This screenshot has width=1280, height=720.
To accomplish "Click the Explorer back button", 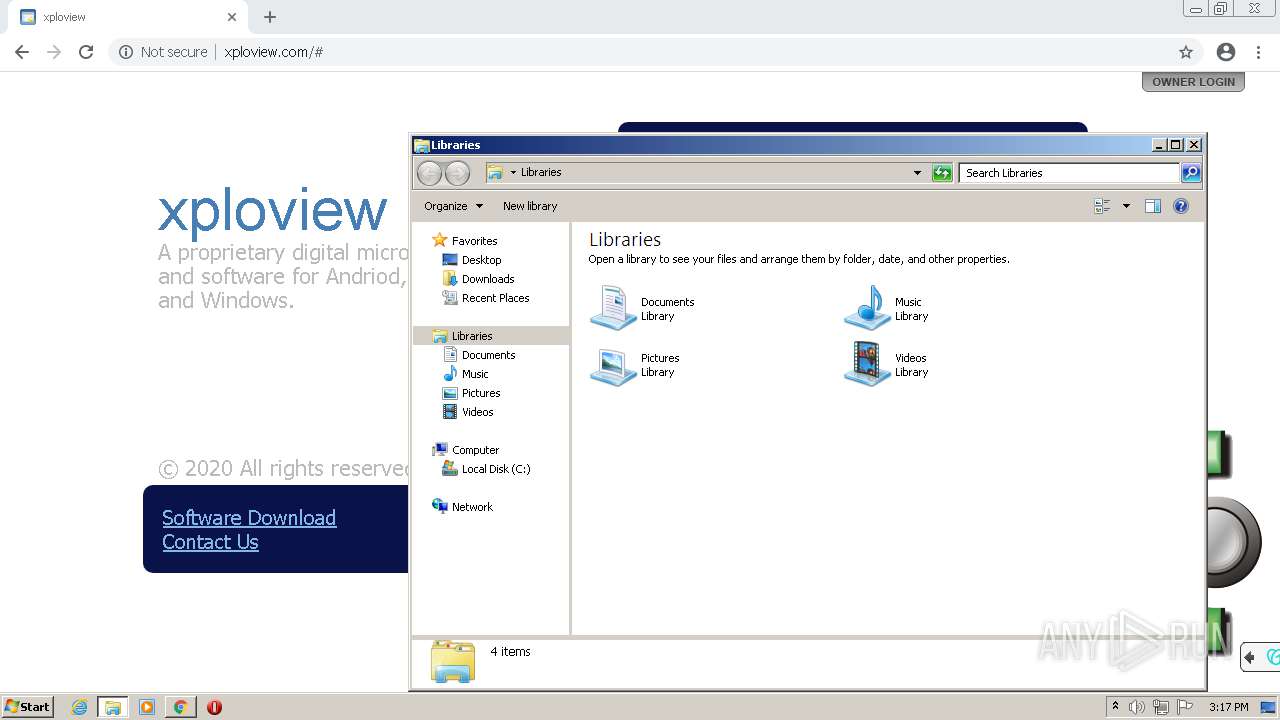I will (x=429, y=173).
